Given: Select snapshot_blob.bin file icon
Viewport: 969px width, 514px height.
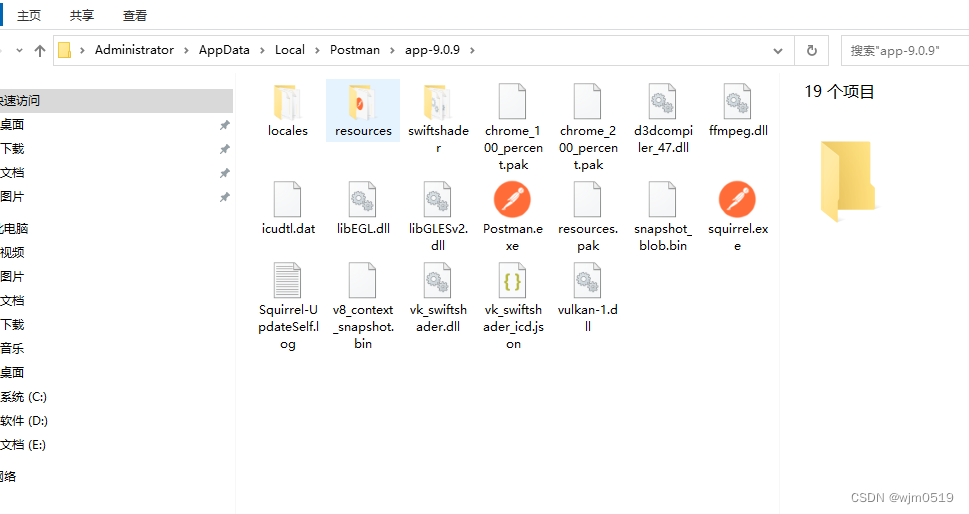Looking at the screenshot, I should (x=662, y=200).
